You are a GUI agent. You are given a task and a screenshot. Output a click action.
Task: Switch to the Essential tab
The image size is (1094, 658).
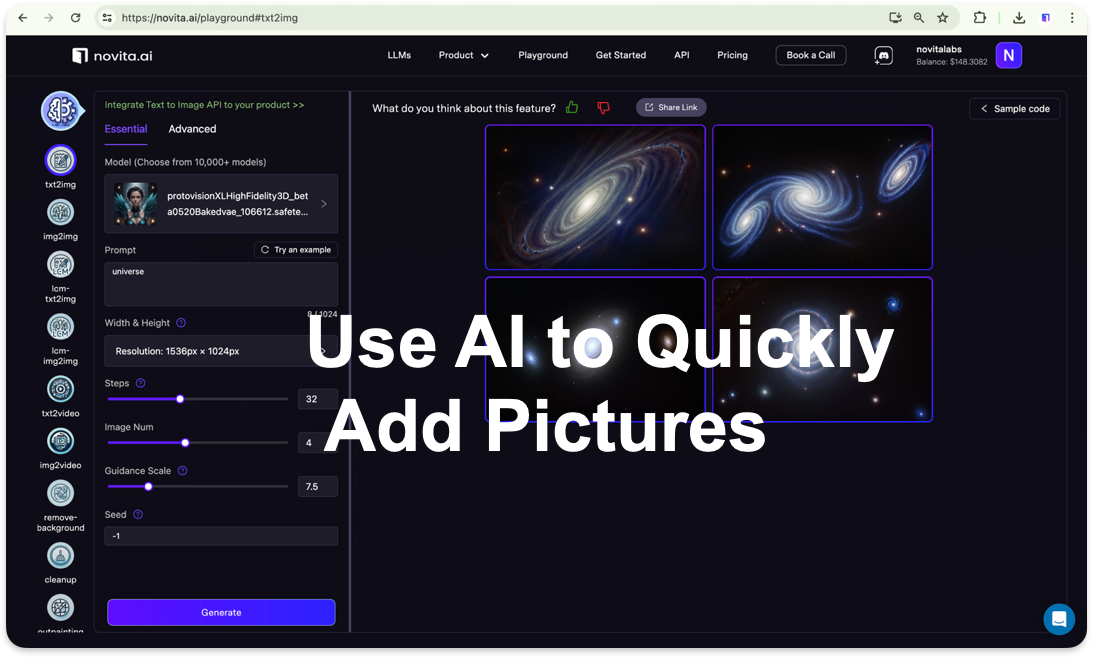click(x=126, y=129)
